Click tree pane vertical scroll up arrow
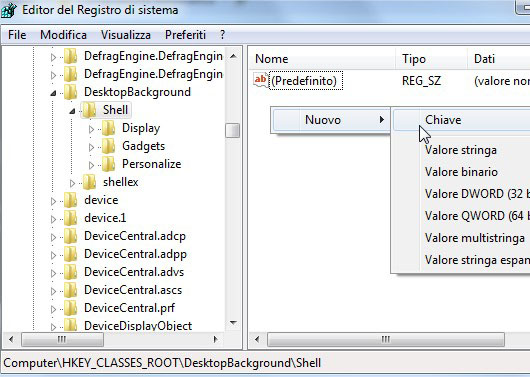 pyautogui.click(x=233, y=56)
